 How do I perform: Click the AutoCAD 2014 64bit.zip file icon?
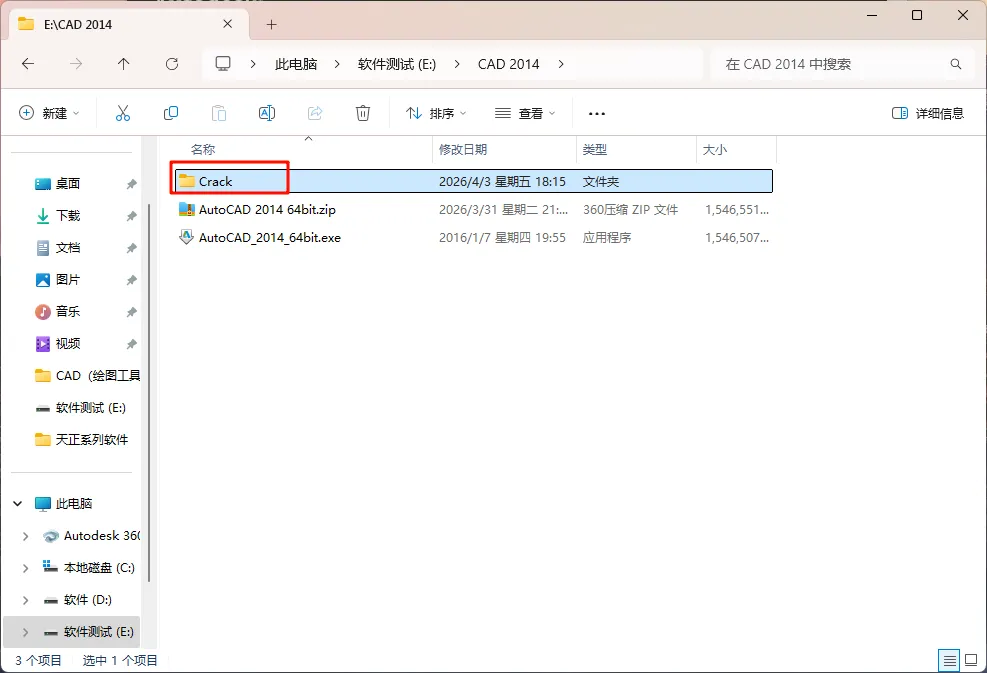pos(186,209)
